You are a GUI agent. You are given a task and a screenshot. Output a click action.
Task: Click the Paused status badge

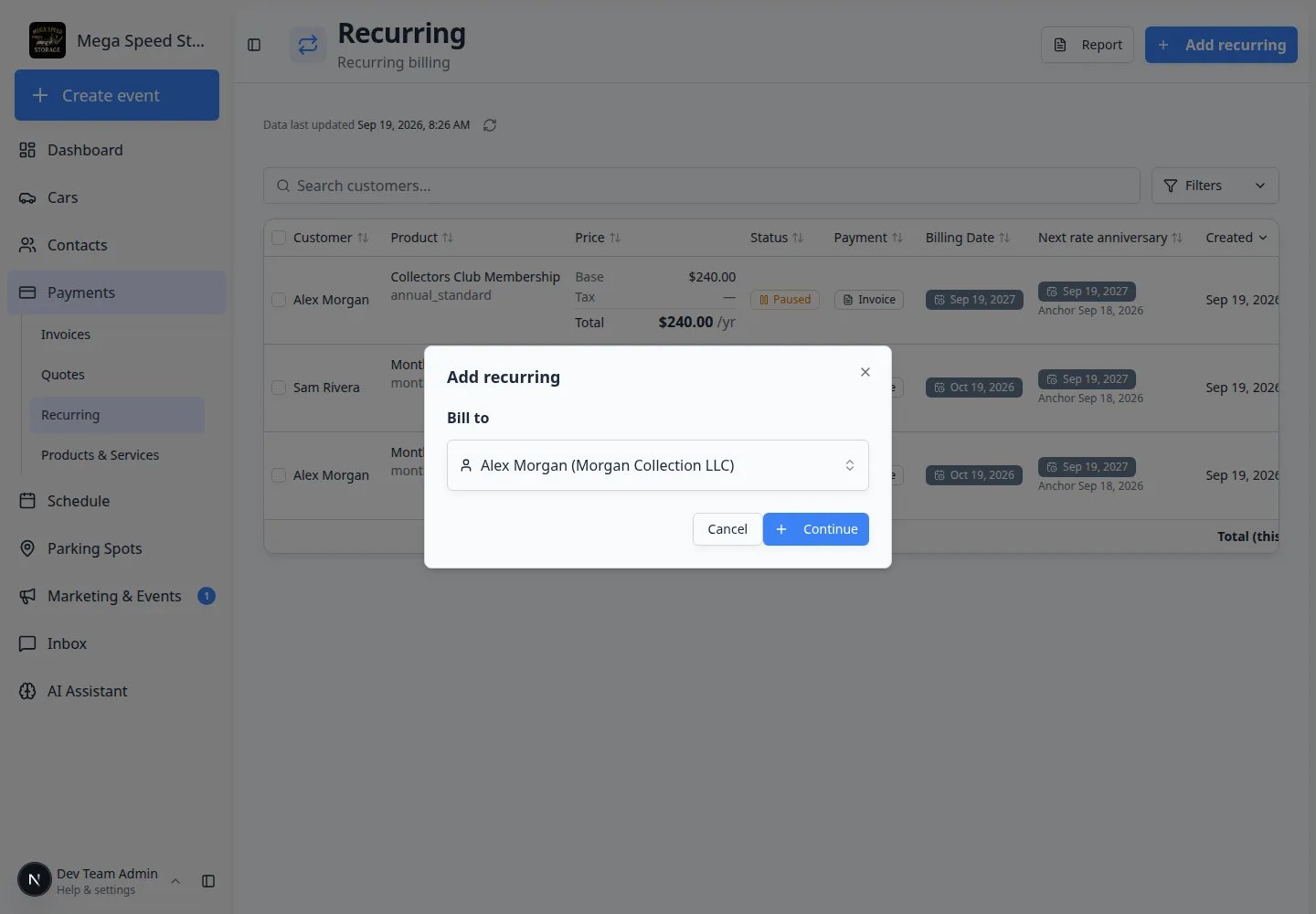tap(785, 300)
